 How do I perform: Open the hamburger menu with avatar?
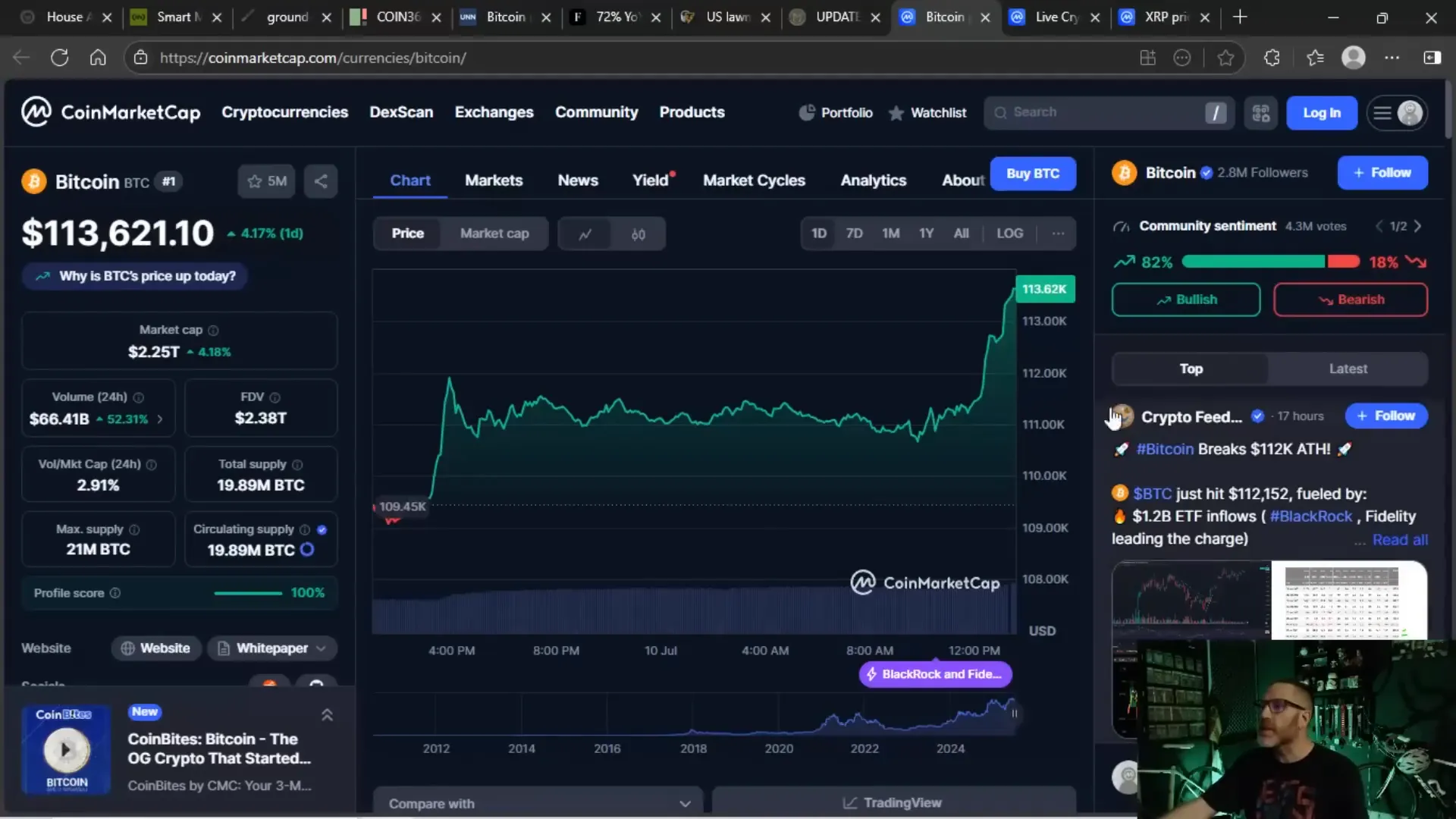[x=1397, y=113]
